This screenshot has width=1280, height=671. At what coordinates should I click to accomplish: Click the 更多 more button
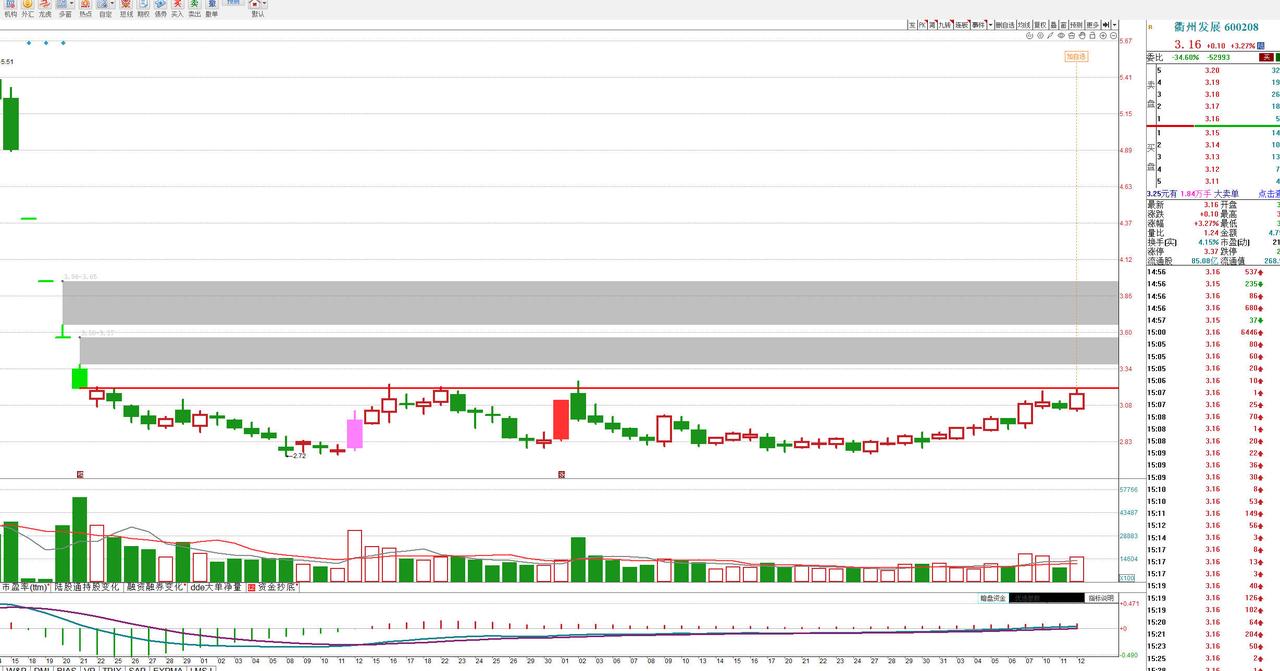1093,25
